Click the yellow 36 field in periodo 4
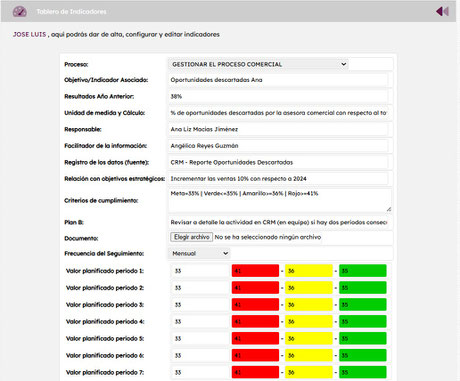 (x=309, y=322)
